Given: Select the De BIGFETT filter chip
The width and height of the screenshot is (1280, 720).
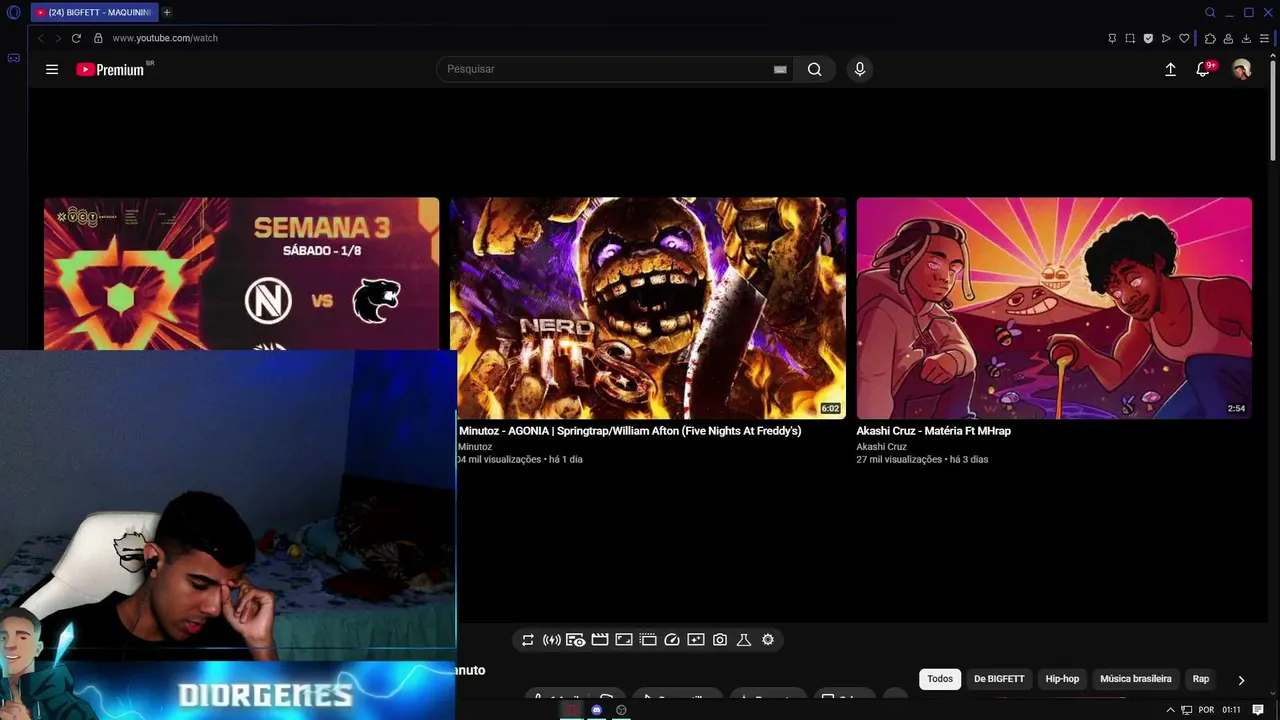Looking at the screenshot, I should tap(999, 679).
